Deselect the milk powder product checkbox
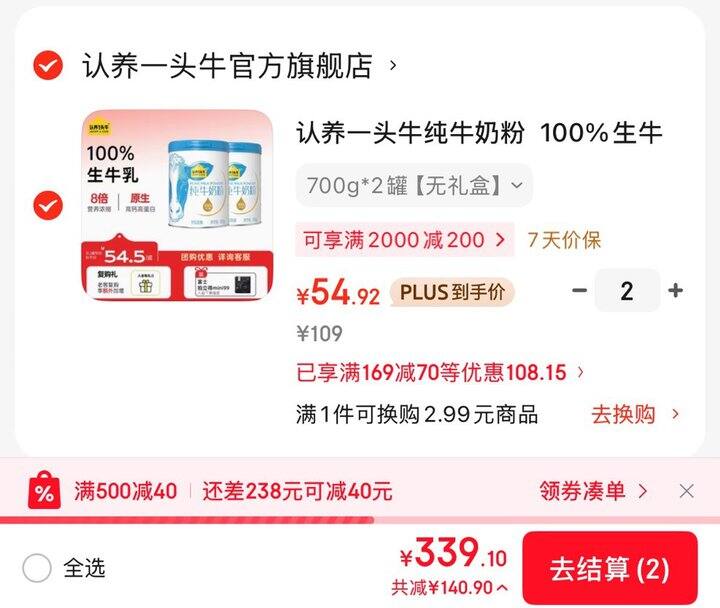This screenshot has width=720, height=608. coord(48,205)
